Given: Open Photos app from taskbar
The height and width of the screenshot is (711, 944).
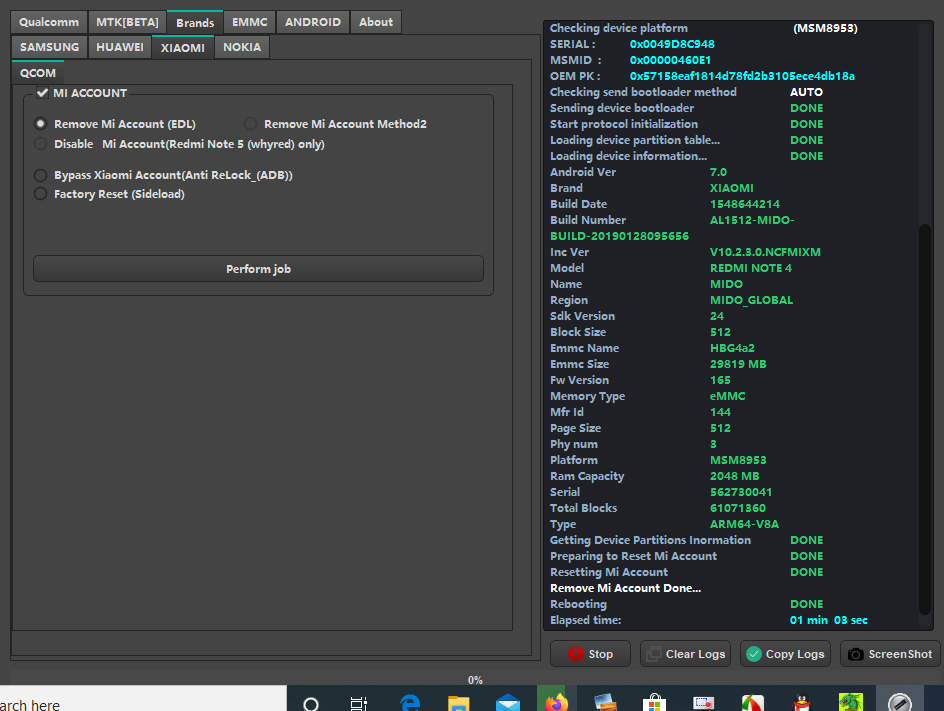Looking at the screenshot, I should 605,703.
